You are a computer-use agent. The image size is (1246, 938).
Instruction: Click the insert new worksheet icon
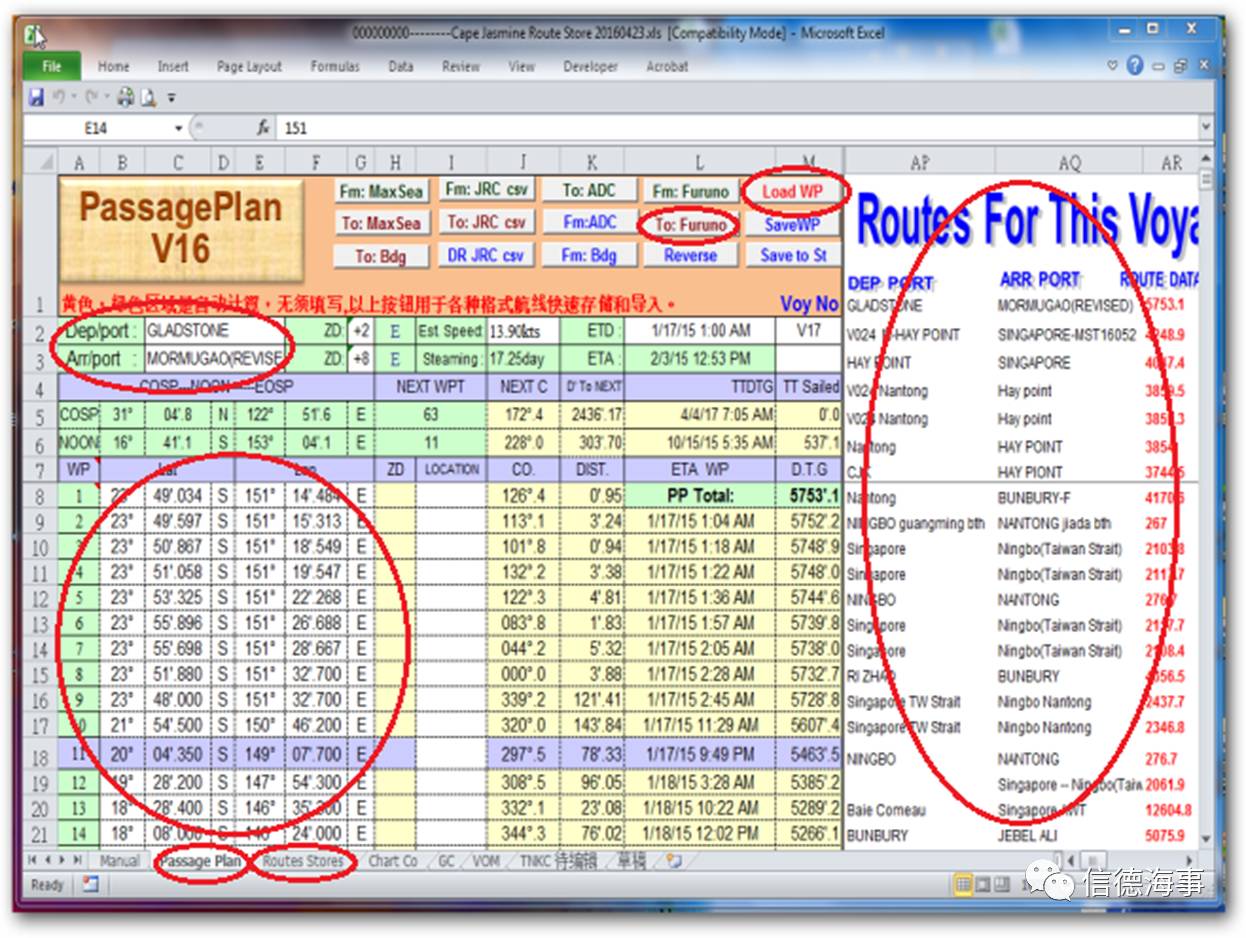[x=674, y=861]
